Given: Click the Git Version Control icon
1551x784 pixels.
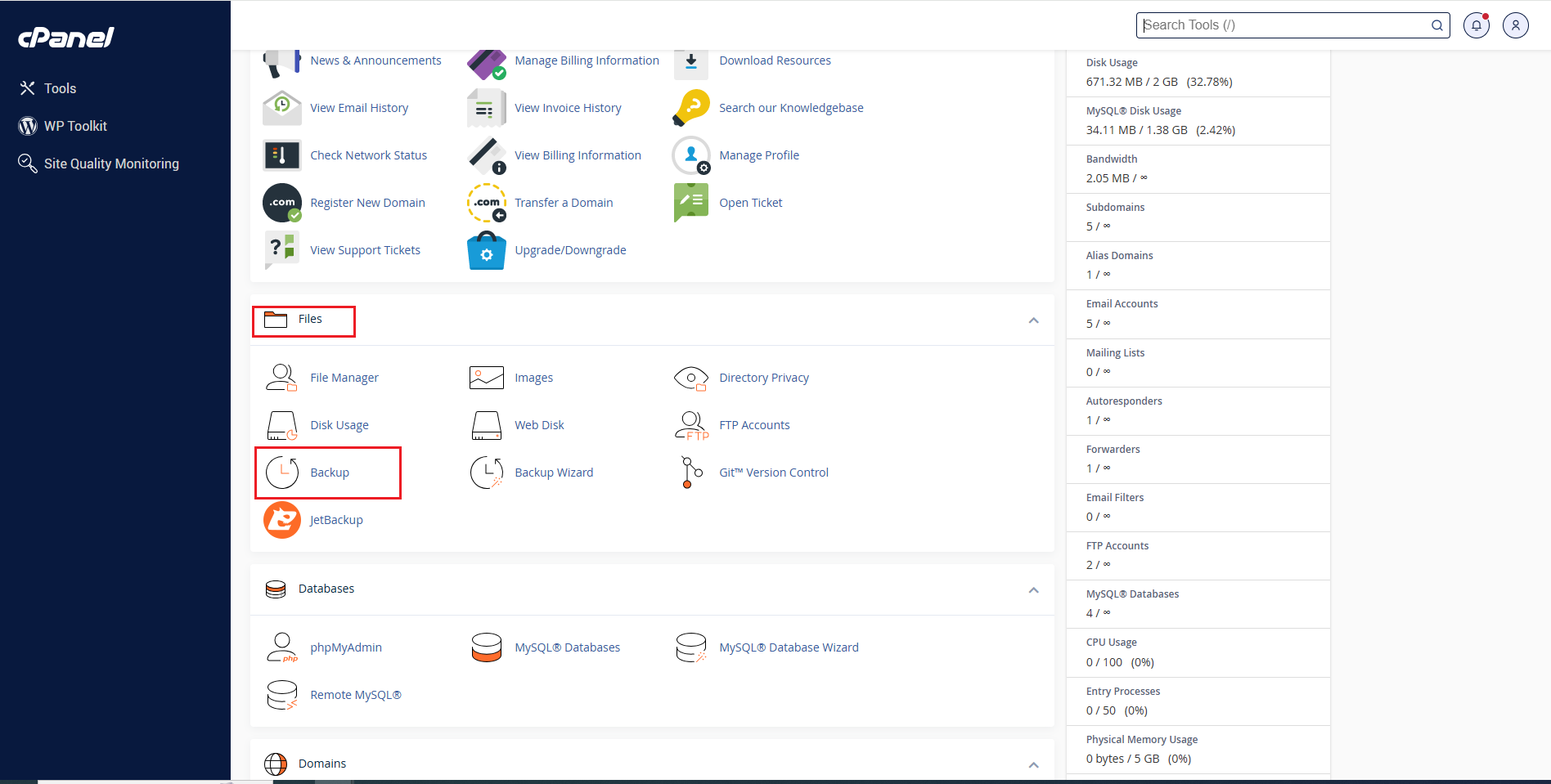Looking at the screenshot, I should [x=691, y=473].
